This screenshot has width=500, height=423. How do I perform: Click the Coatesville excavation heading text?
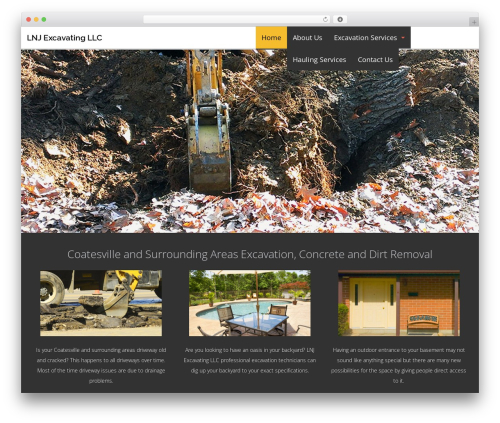point(250,254)
